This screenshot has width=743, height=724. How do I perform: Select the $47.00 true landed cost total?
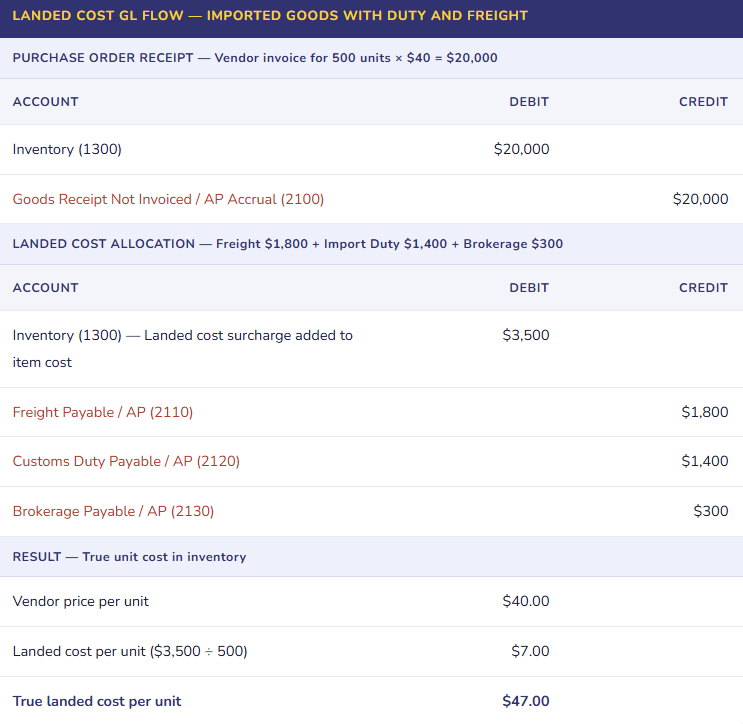525,701
